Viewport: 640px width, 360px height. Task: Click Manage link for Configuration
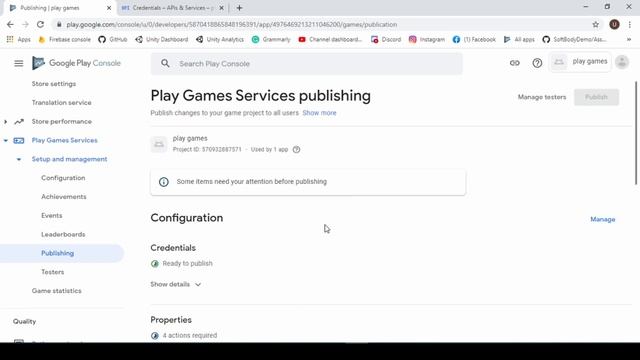pyautogui.click(x=602, y=219)
